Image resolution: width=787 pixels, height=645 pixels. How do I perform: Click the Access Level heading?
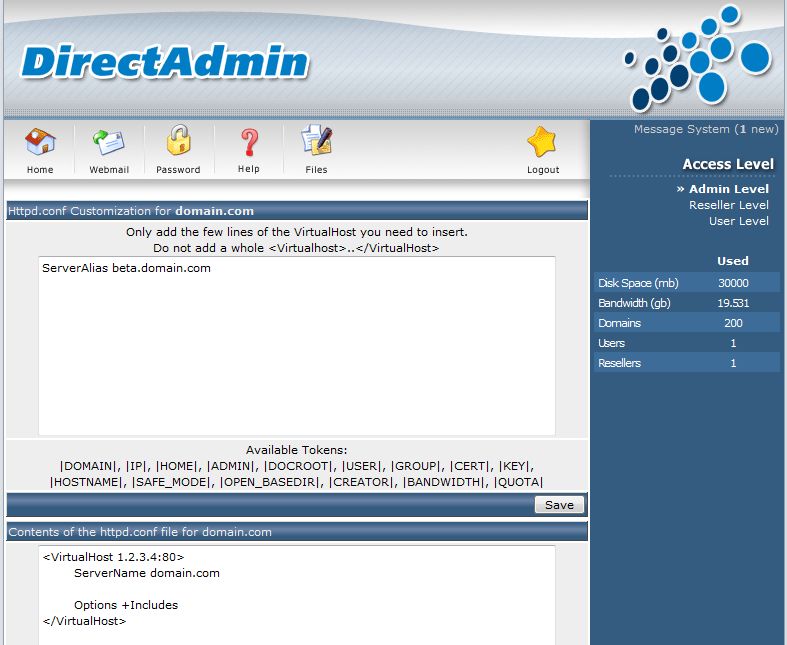(x=728, y=164)
